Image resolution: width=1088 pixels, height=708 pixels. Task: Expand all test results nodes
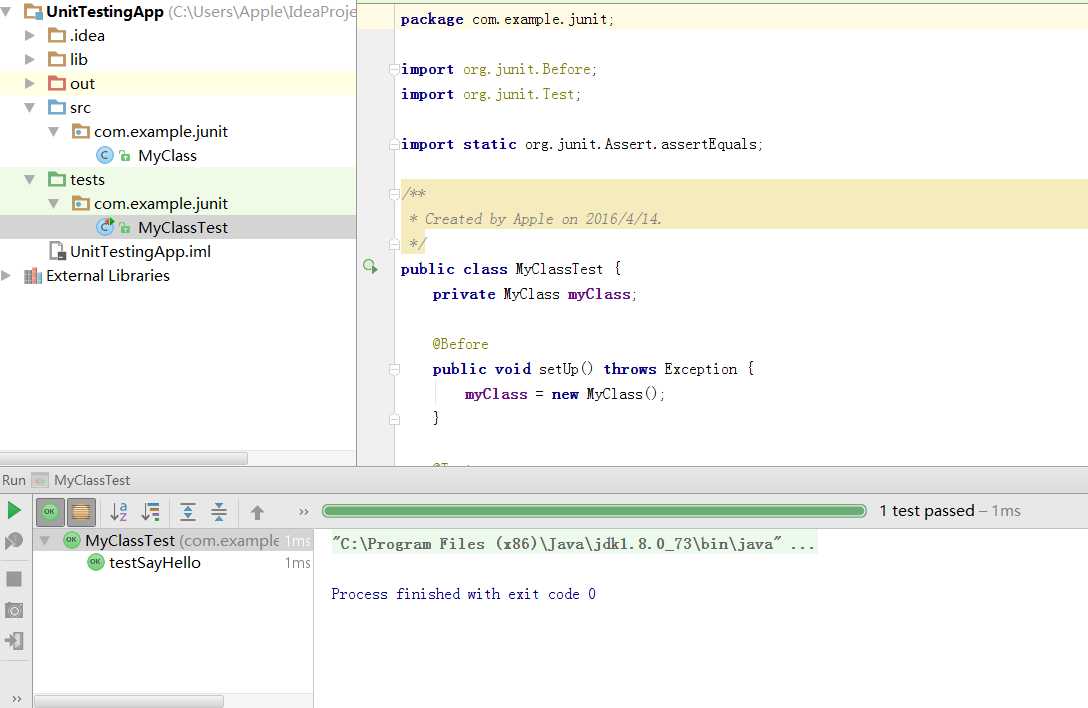click(188, 512)
